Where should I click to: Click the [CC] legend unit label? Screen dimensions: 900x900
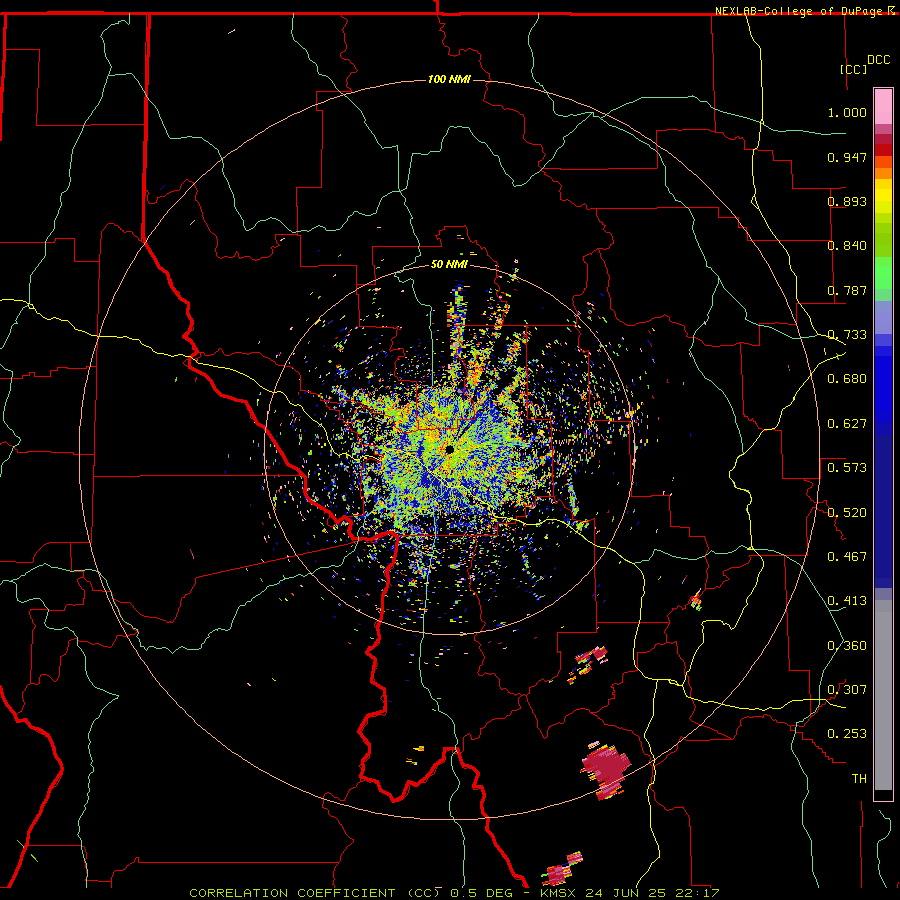[x=854, y=69]
